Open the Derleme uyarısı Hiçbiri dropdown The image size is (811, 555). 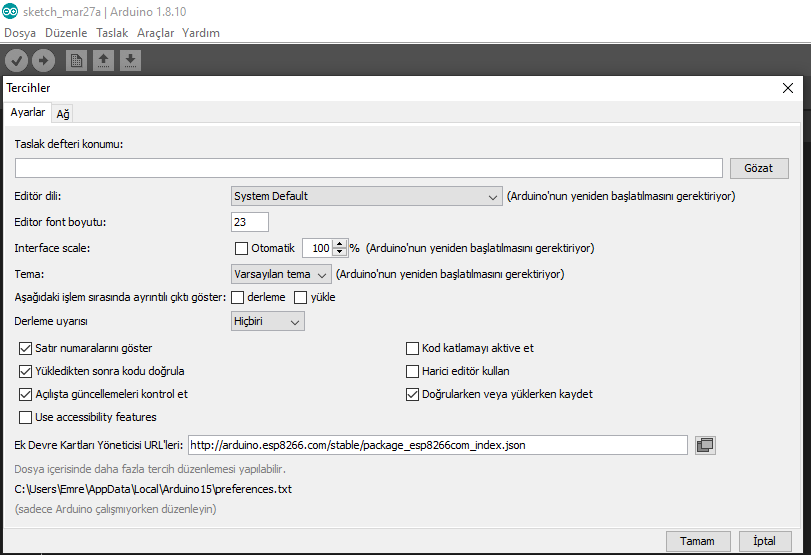(x=267, y=321)
